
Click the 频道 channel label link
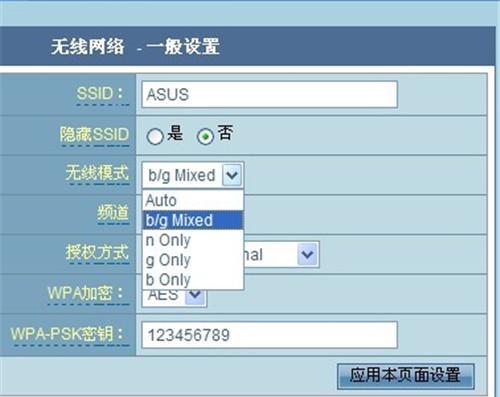click(x=113, y=213)
